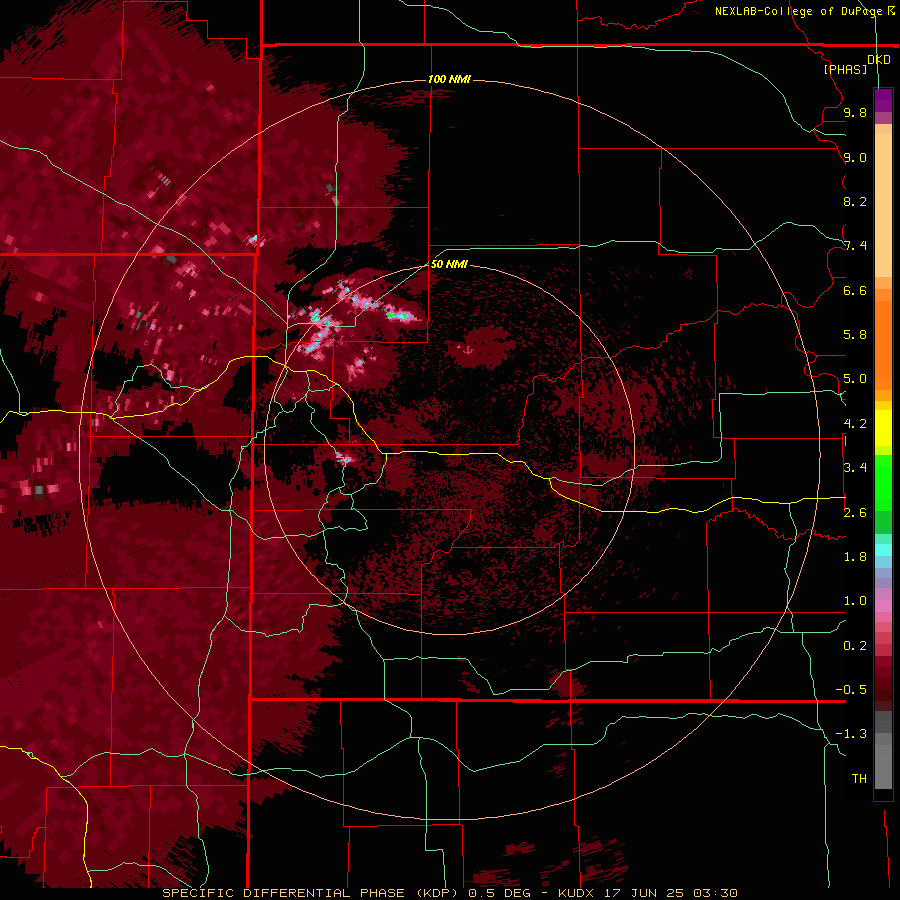Screen dimensions: 900x900
Task: Select the 9.0 scale value
Action: (x=855, y=157)
